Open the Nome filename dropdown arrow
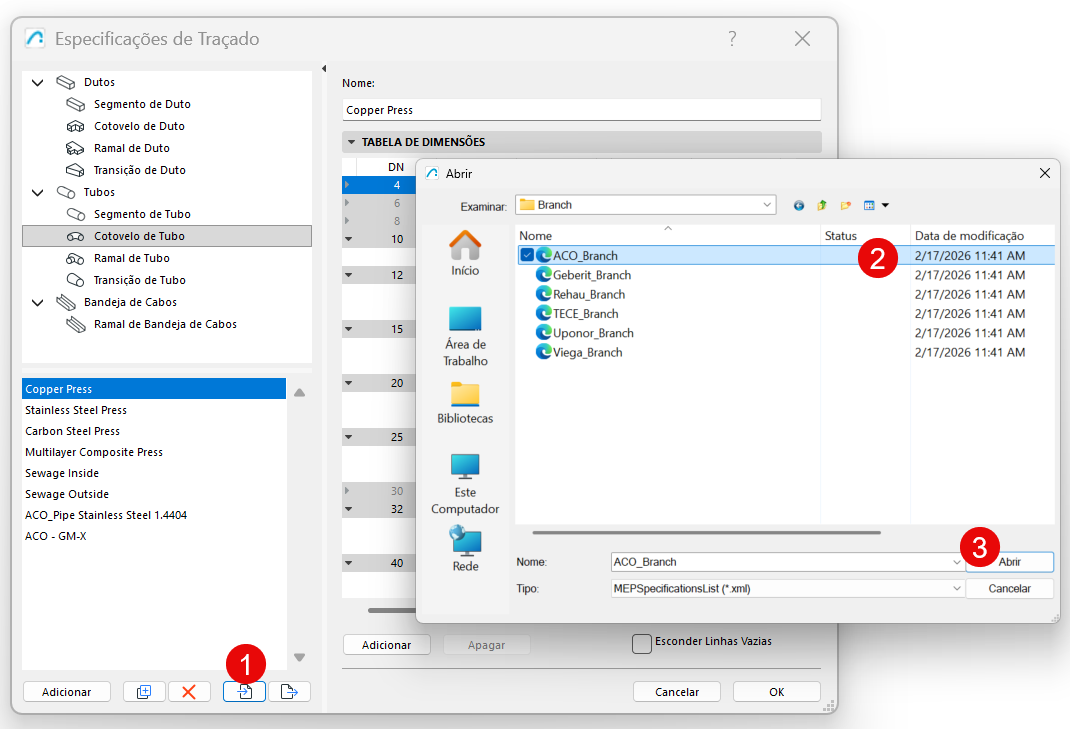 956,562
